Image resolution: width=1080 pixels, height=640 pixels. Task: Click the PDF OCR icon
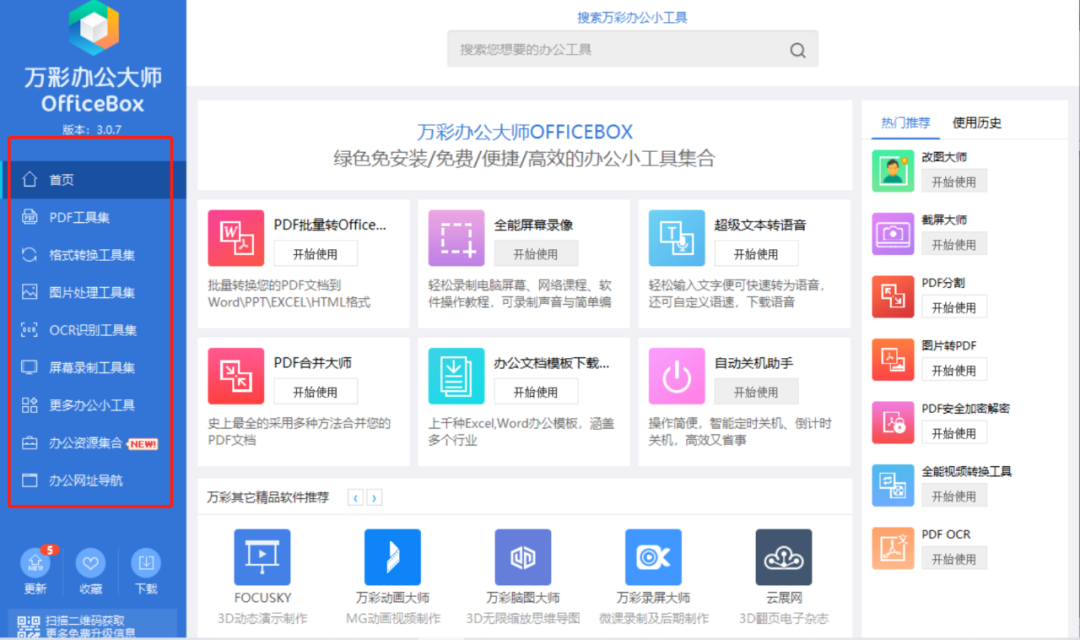click(x=893, y=548)
